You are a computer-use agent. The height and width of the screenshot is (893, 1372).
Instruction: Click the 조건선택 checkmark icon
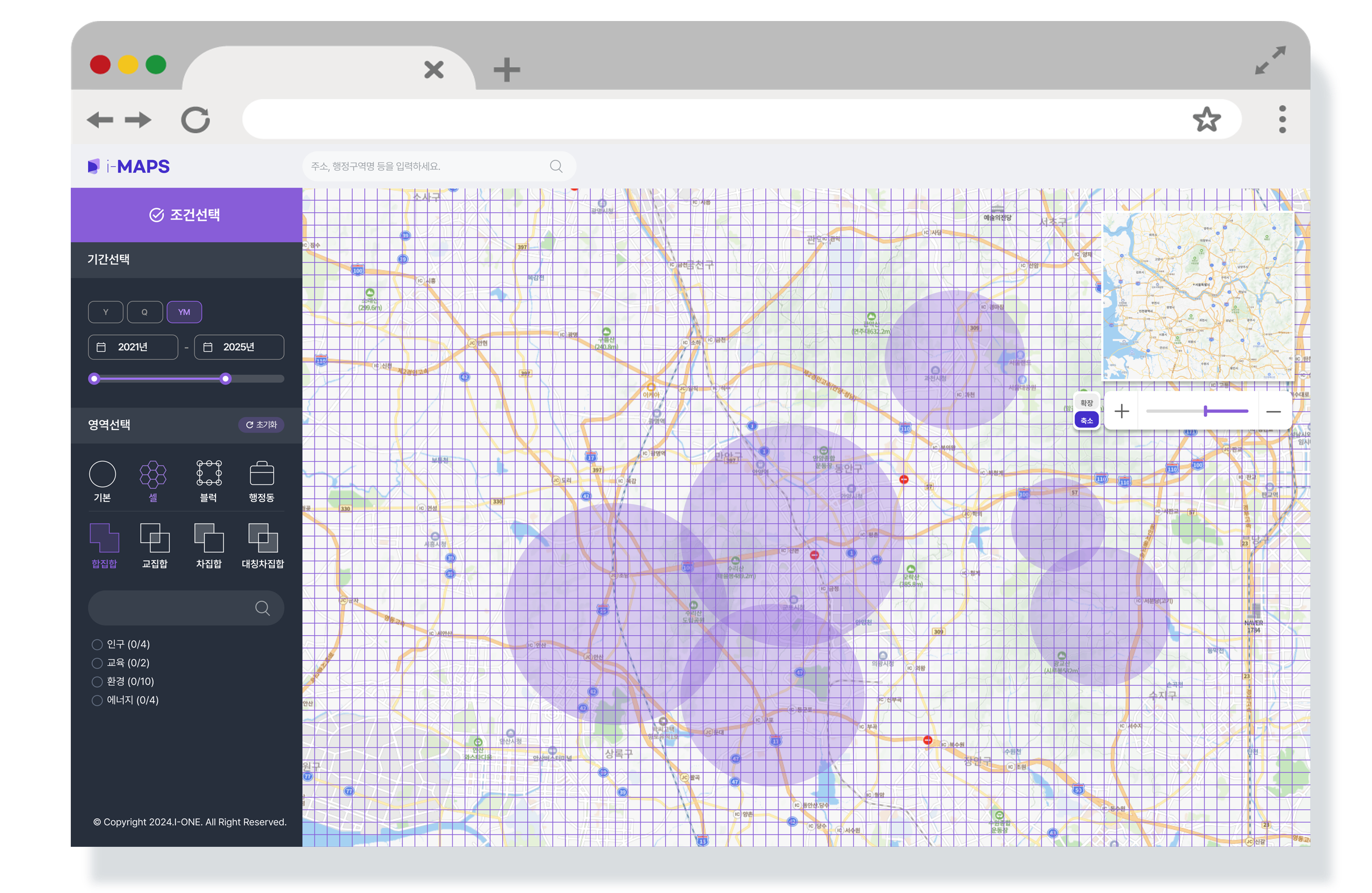click(156, 215)
